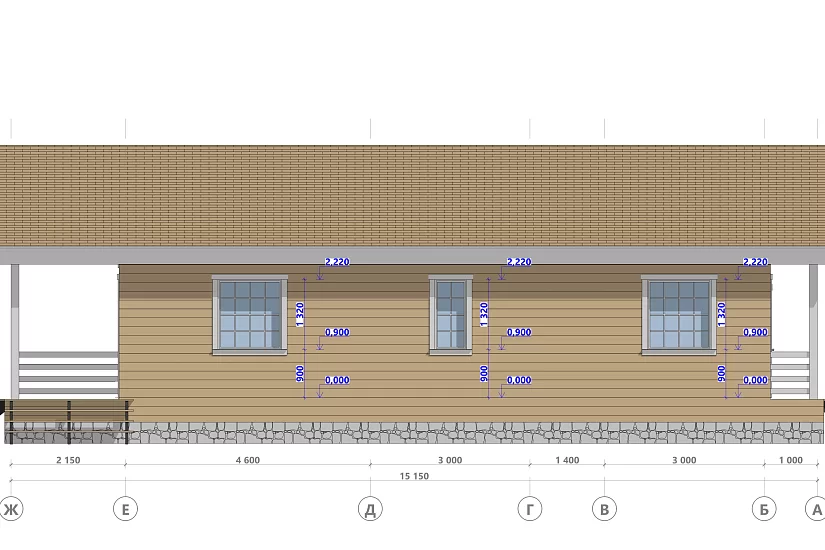Image resolution: width=825 pixels, height=550 pixels.
Task: Select the 4 600 dimension text
Action: [248, 460]
